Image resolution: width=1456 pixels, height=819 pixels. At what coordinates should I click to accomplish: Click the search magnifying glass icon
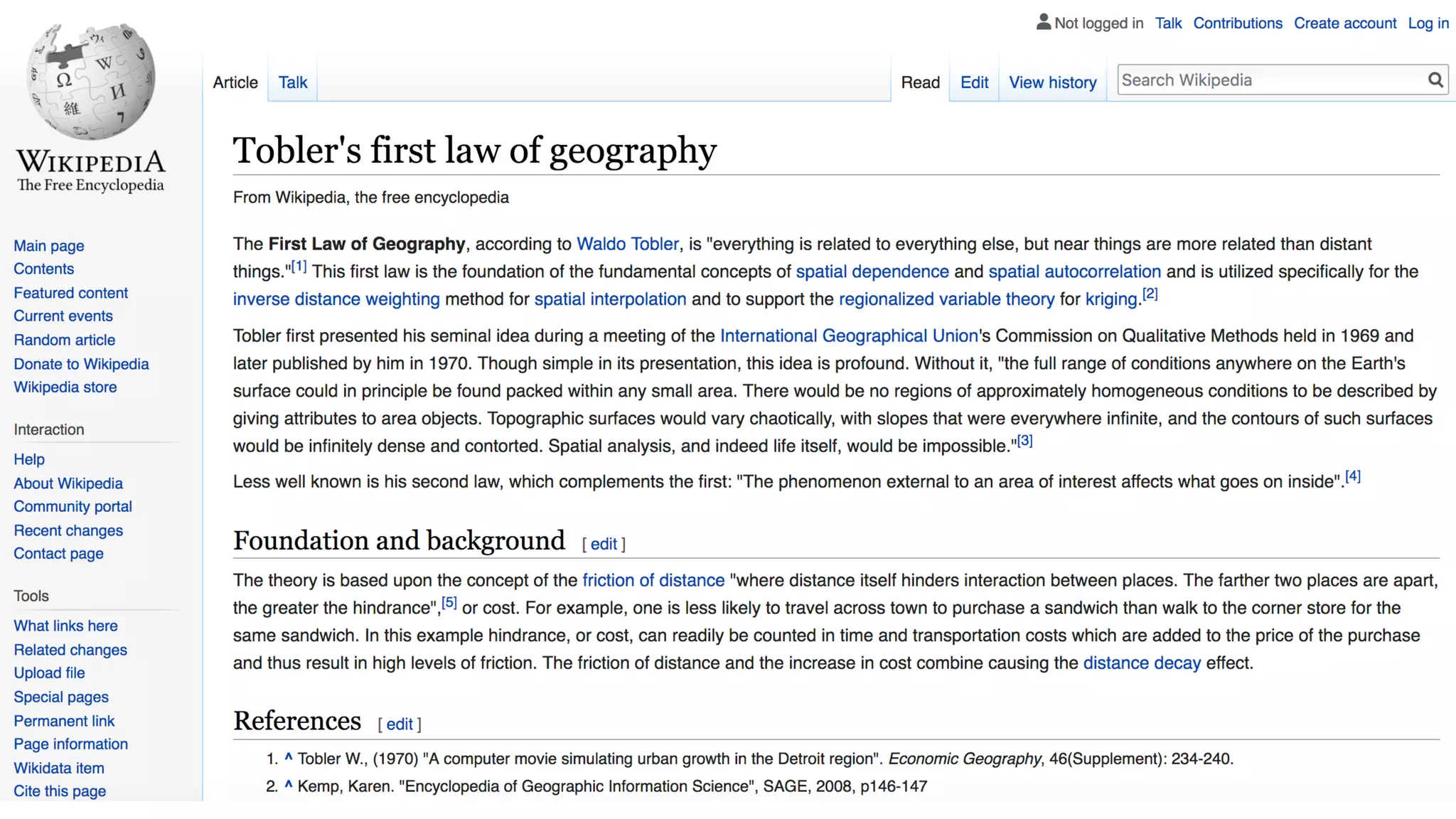[1435, 80]
